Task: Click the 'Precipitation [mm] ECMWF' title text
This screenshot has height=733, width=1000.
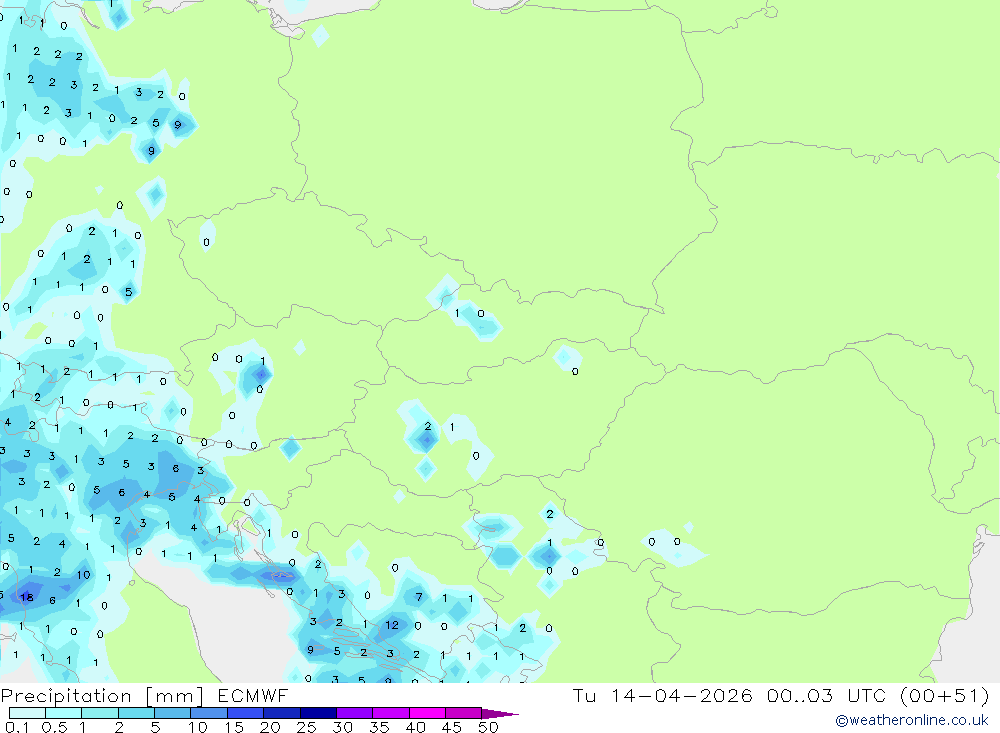Action: pos(145,695)
